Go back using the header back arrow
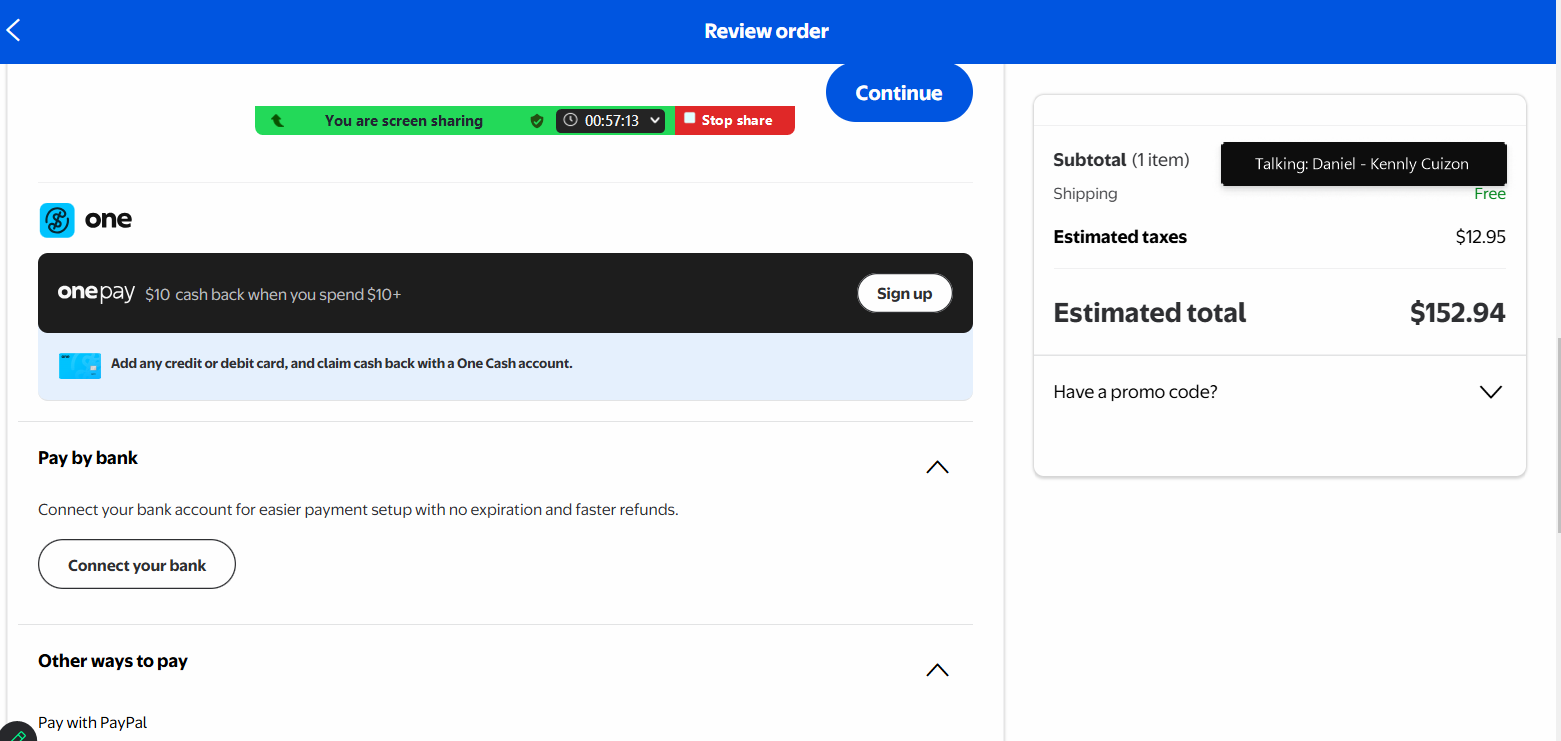Viewport: 1561px width, 741px height. 13,31
